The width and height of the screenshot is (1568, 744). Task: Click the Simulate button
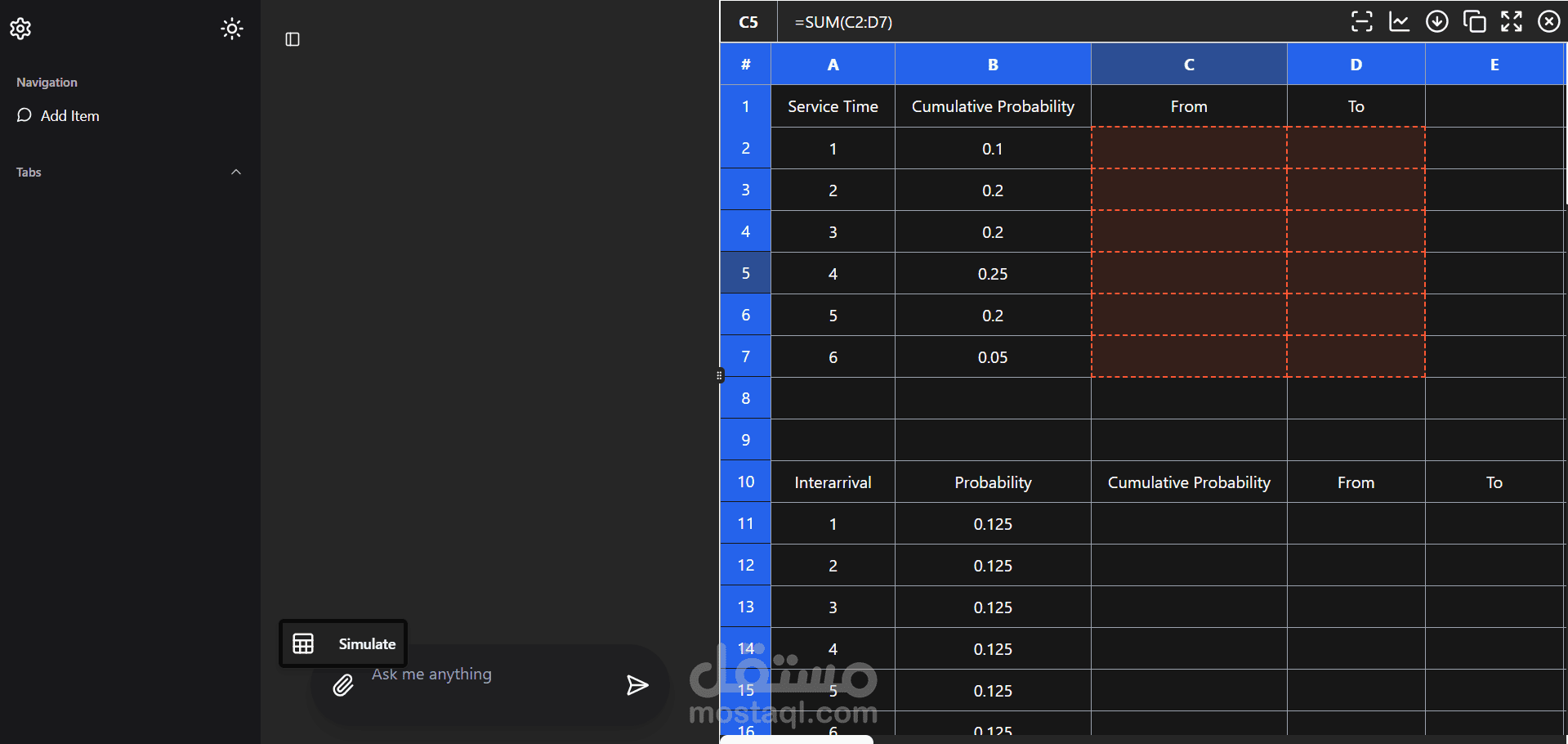click(x=343, y=643)
